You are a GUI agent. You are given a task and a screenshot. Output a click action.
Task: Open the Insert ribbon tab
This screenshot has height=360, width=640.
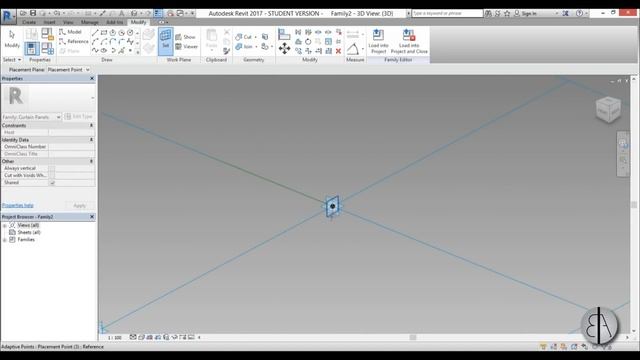(x=49, y=22)
